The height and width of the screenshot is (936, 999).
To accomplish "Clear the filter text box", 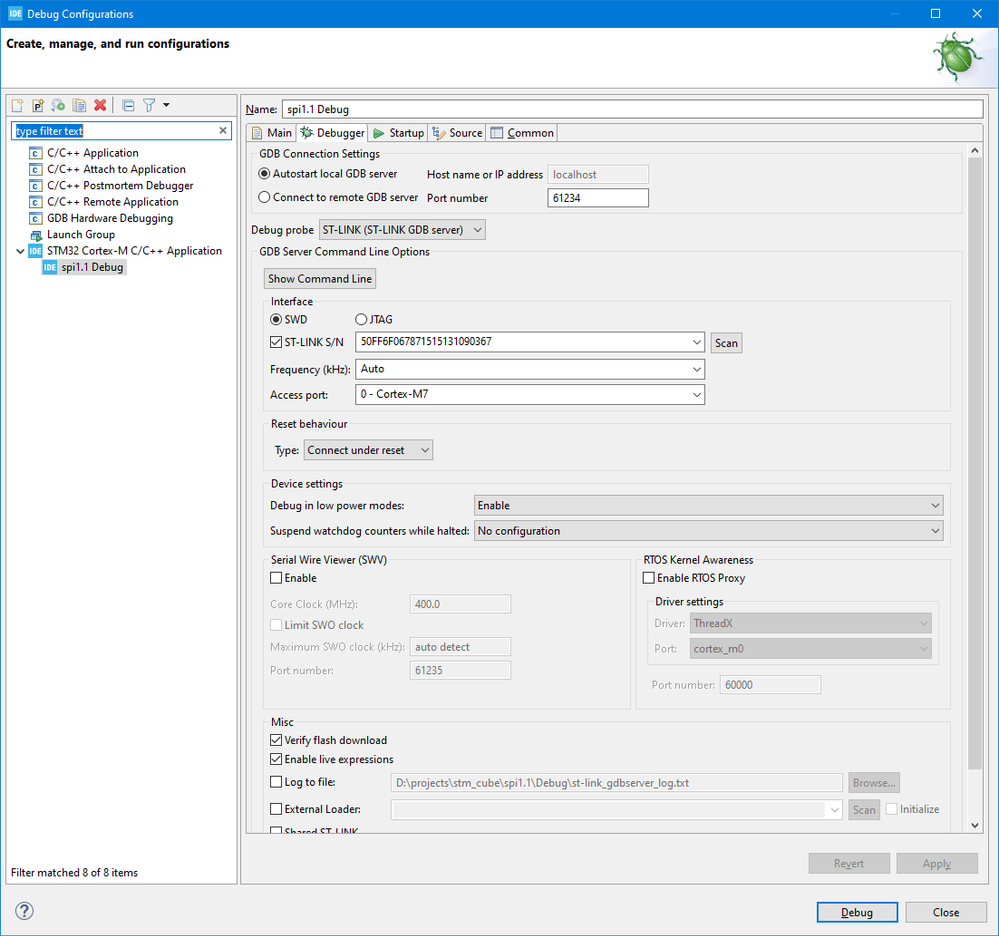I will coord(223,131).
